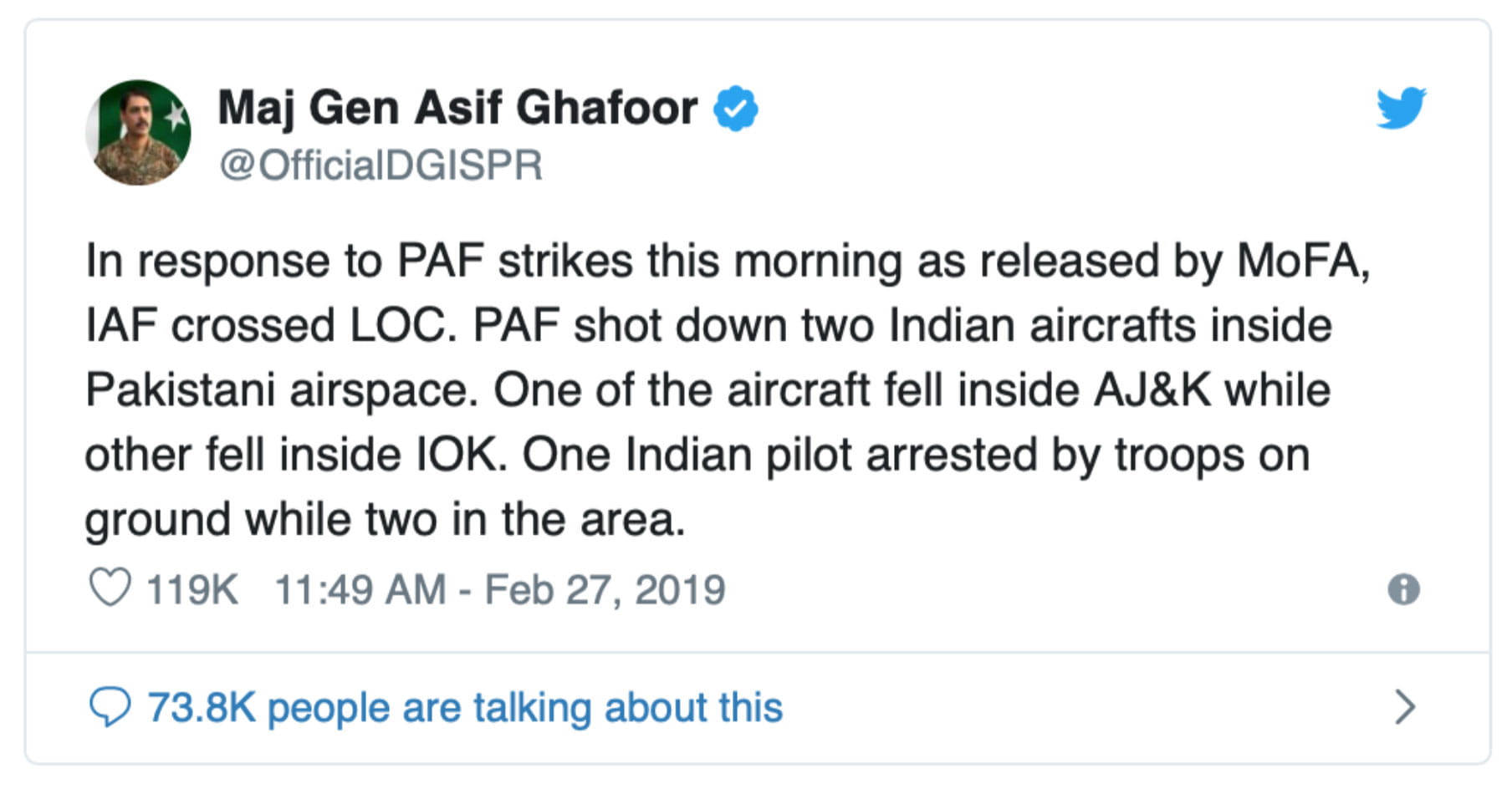Click the tweet's first line mentioning MoFA
The width and height of the screenshot is (1512, 789).
728,260
